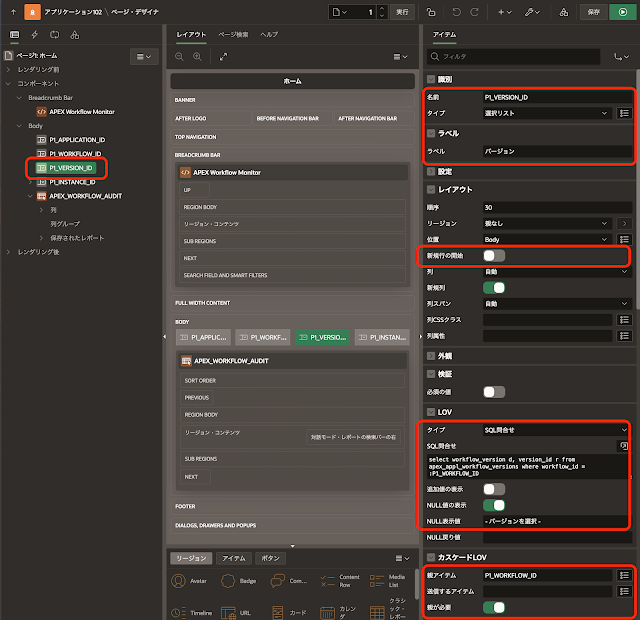Viewport: 640px width, 620px height.
Task: Open the Create plus menu
Action: [504, 12]
